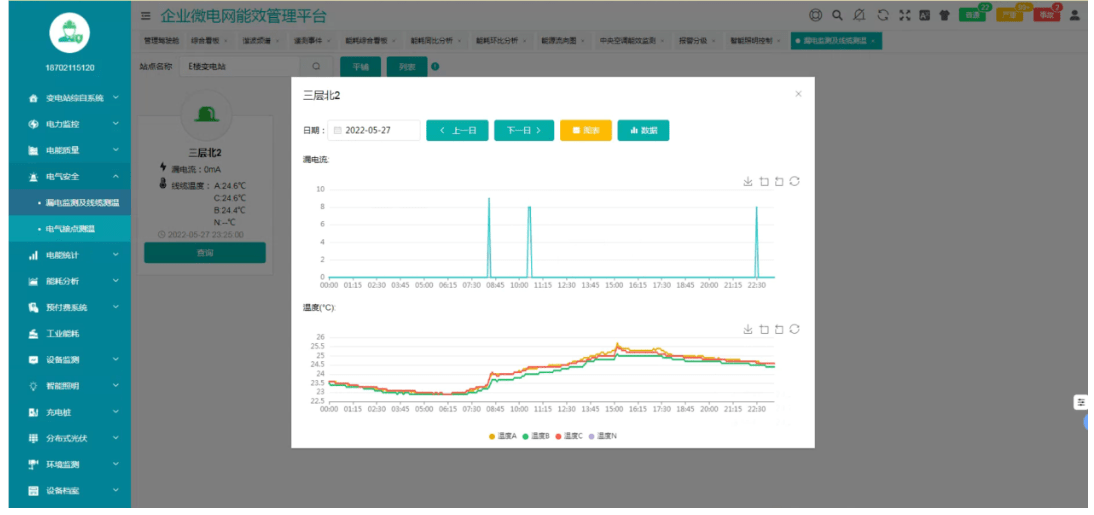Open the settings slider tab at right edge
This screenshot has height=515, width=1094.
click(1081, 403)
